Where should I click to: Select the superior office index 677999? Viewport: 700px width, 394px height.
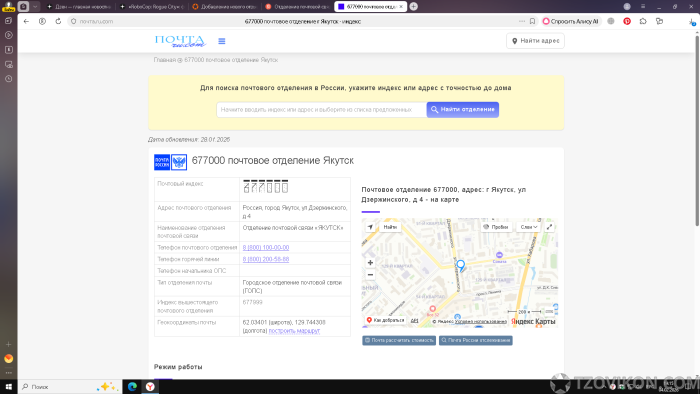pos(252,303)
